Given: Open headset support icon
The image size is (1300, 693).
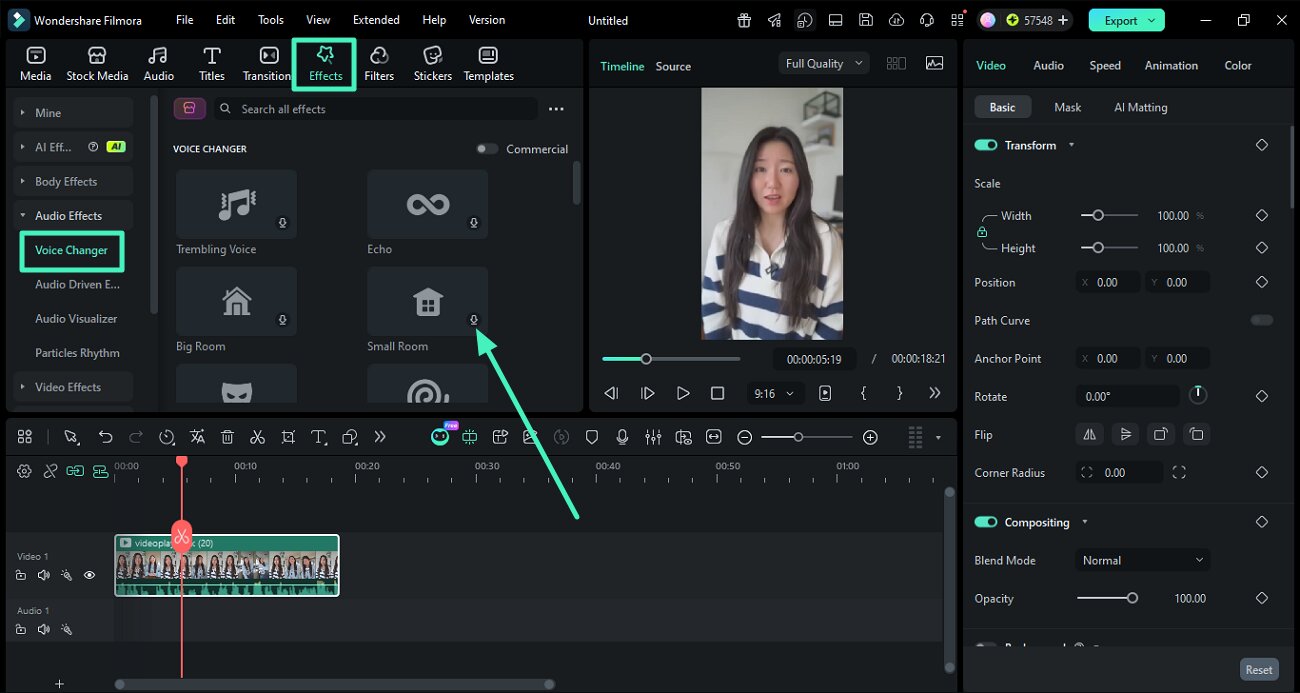Looking at the screenshot, I should tap(927, 20).
